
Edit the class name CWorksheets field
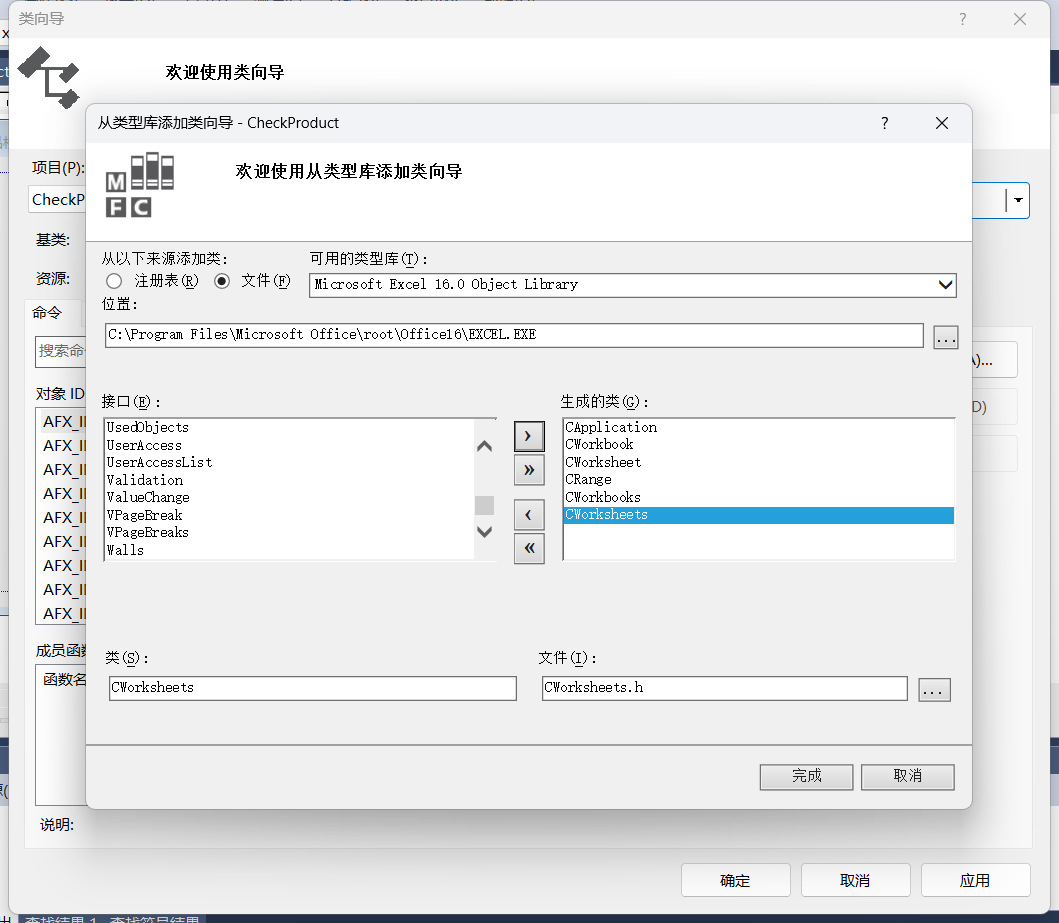(x=313, y=688)
